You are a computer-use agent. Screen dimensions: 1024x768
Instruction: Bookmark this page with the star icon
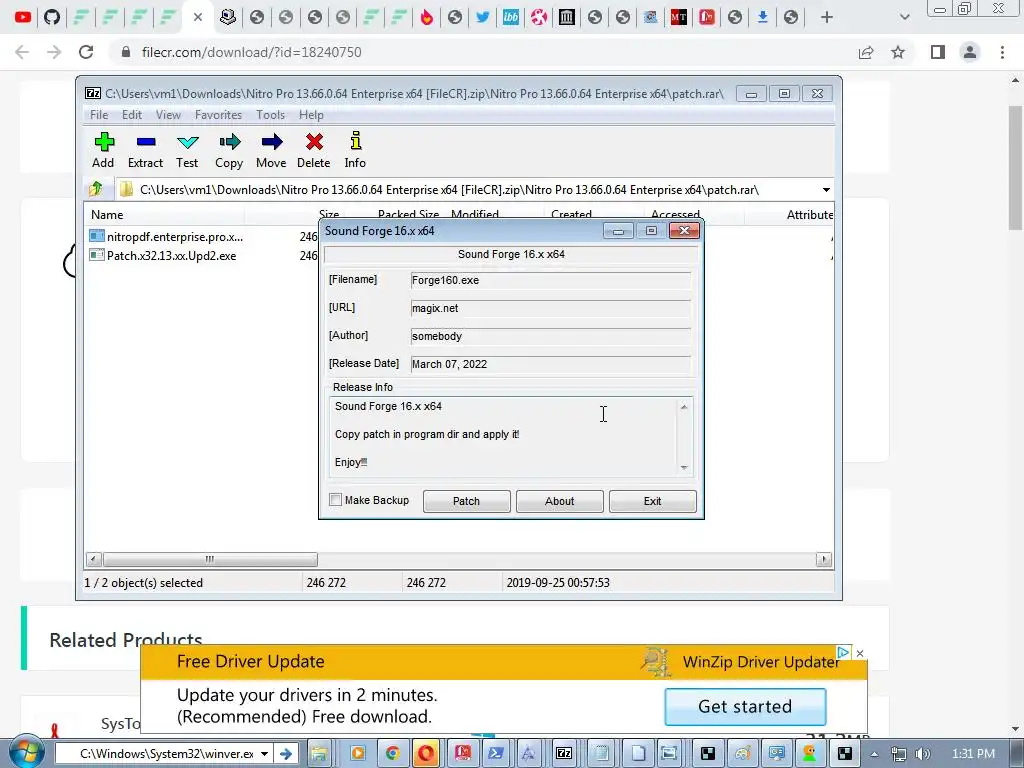tap(899, 52)
